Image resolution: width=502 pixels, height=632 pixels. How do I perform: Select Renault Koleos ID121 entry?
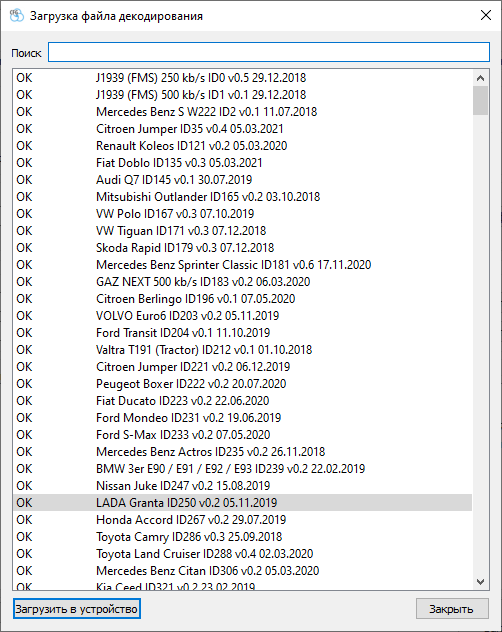(x=242, y=146)
